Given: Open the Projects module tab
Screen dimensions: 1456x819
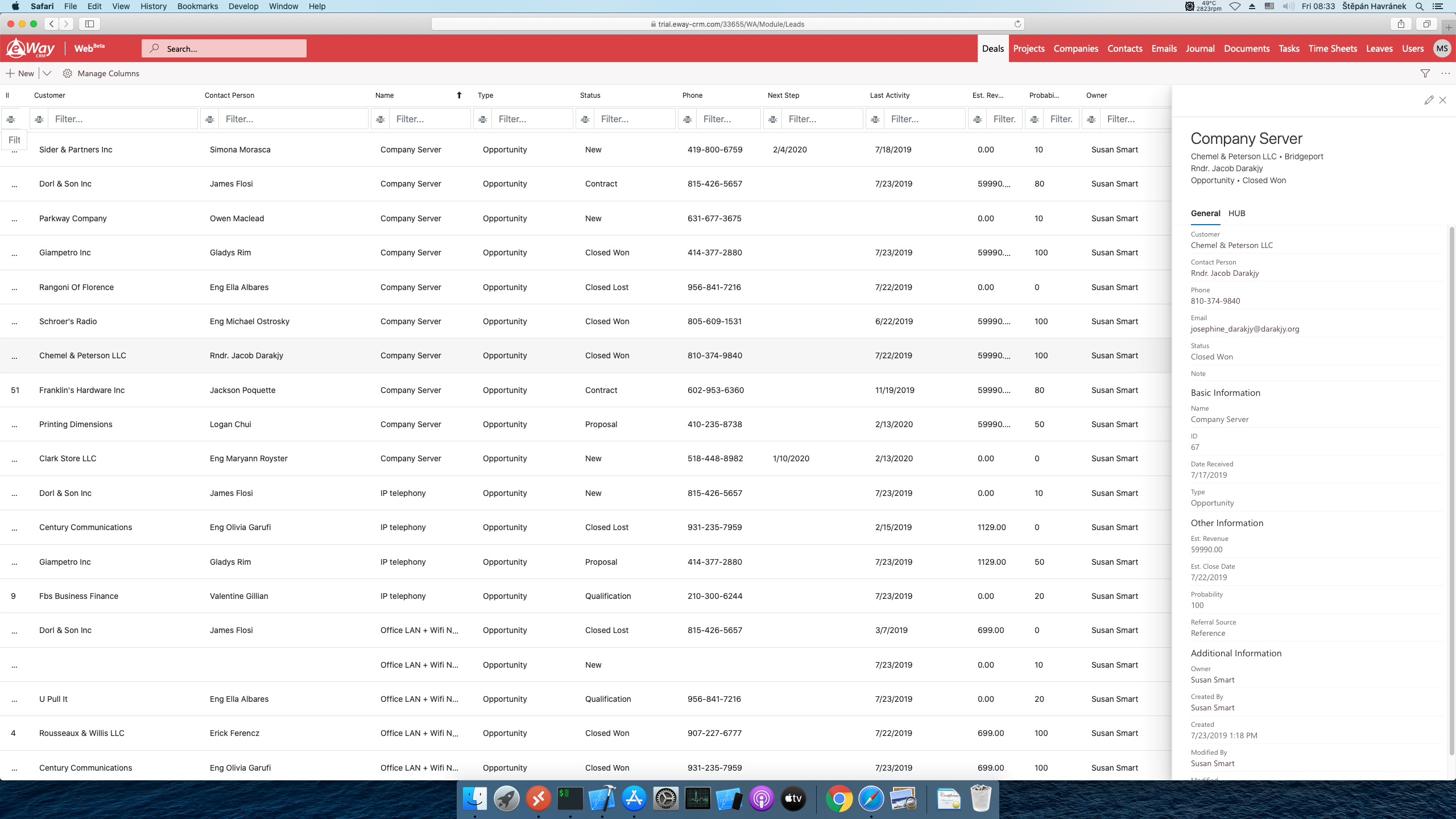Looking at the screenshot, I should coord(1028,48).
